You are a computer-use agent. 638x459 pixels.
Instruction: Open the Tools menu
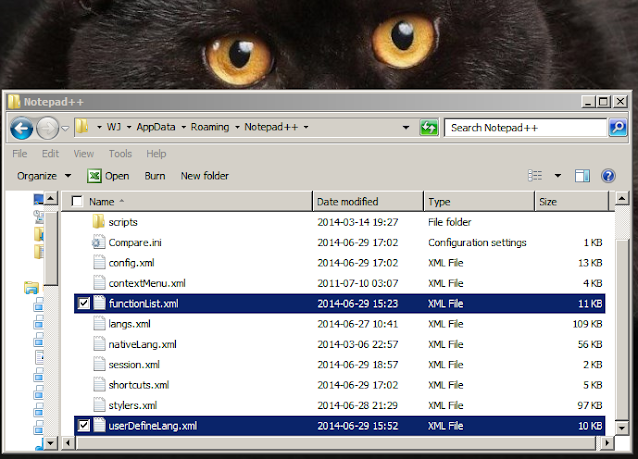pos(120,154)
